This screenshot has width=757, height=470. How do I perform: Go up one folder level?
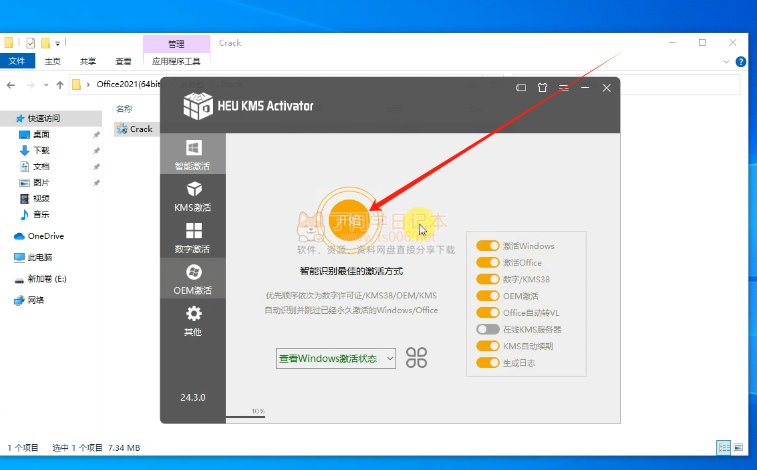(60, 85)
